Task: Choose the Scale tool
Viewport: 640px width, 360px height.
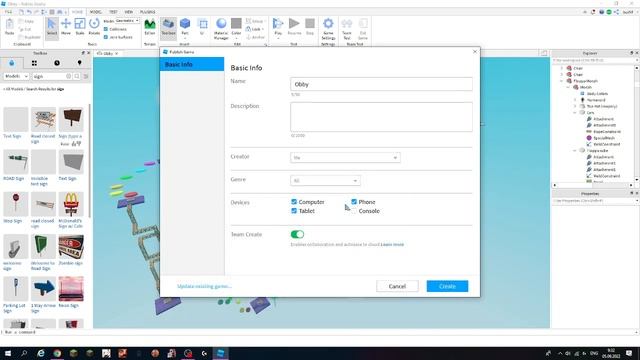Action: 80,27
